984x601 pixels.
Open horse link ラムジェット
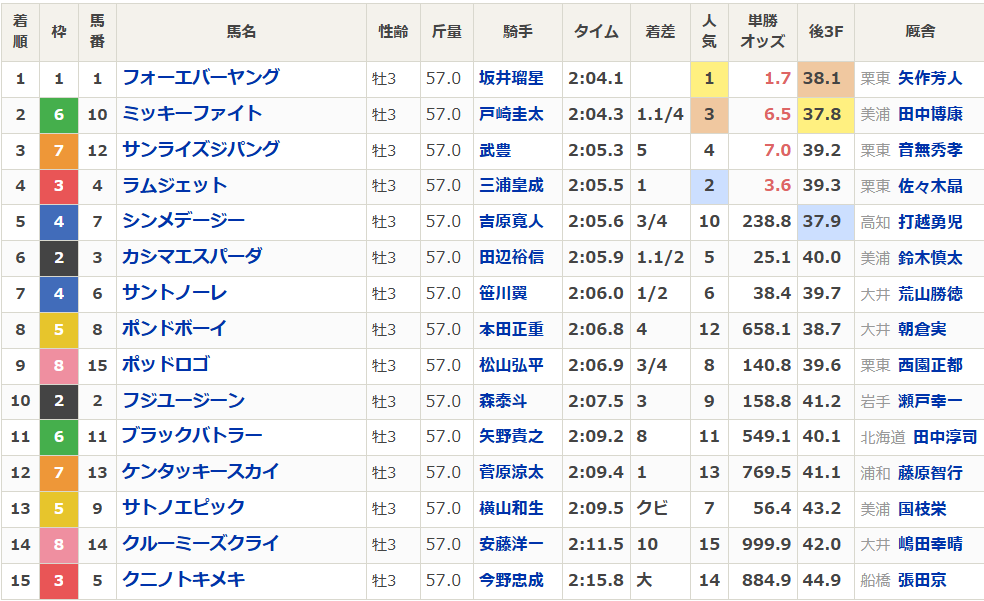pos(174,185)
